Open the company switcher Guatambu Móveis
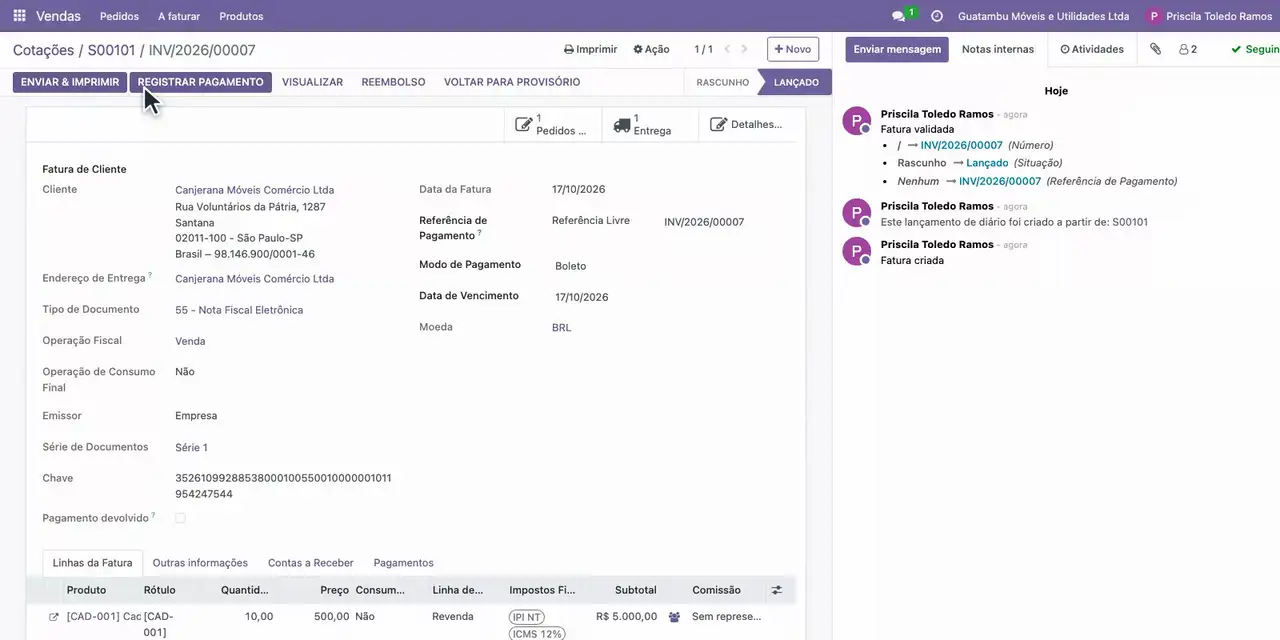The height and width of the screenshot is (640, 1280). (1043, 16)
